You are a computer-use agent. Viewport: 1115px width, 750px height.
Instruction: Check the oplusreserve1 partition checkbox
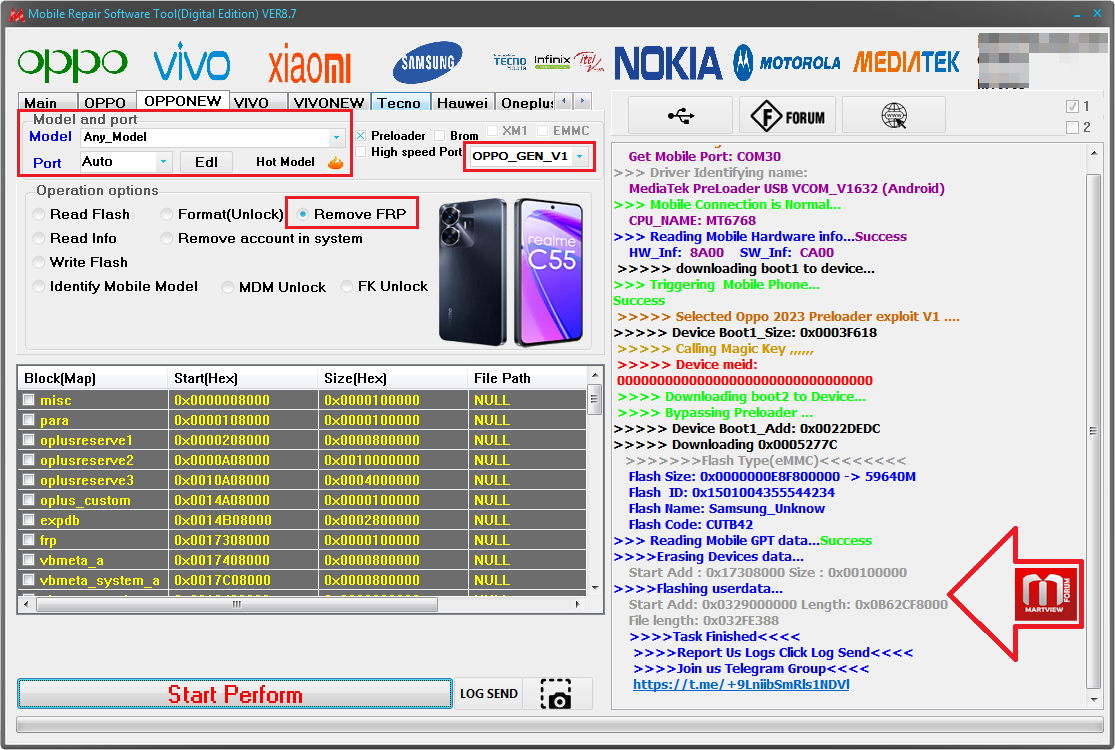coord(28,439)
